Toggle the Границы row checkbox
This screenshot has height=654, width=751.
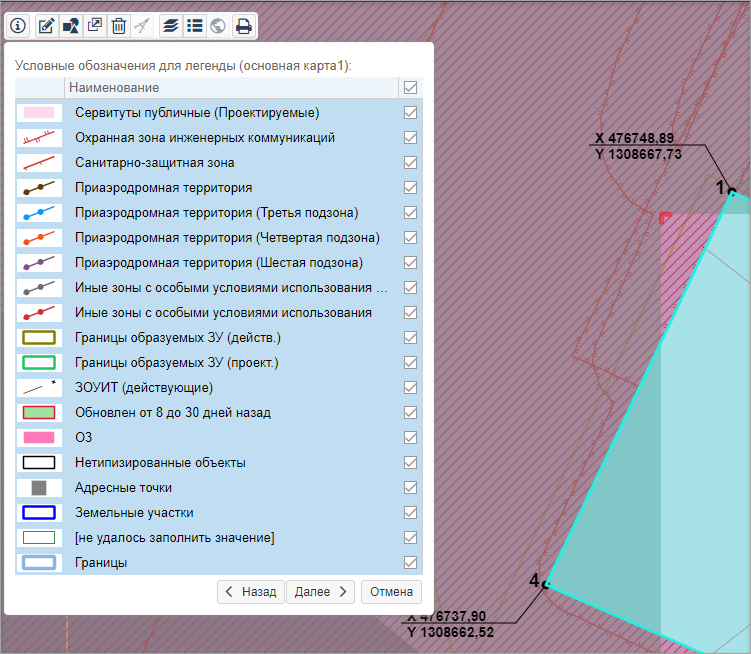[410, 562]
